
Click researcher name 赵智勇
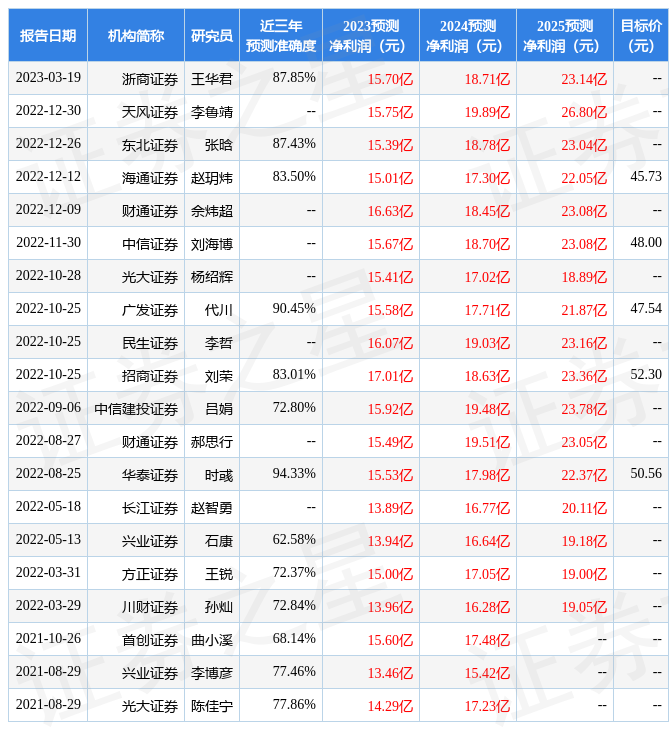(212, 508)
